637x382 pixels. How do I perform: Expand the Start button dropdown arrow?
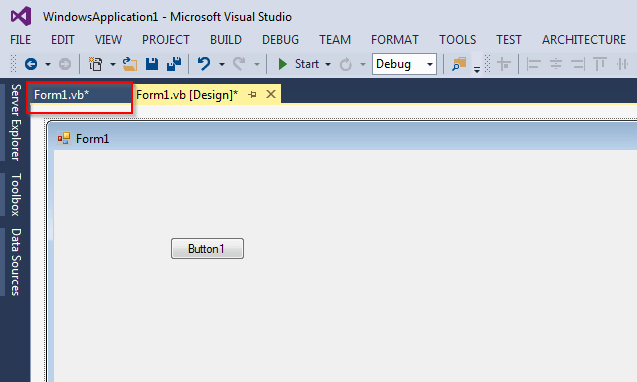click(x=328, y=64)
